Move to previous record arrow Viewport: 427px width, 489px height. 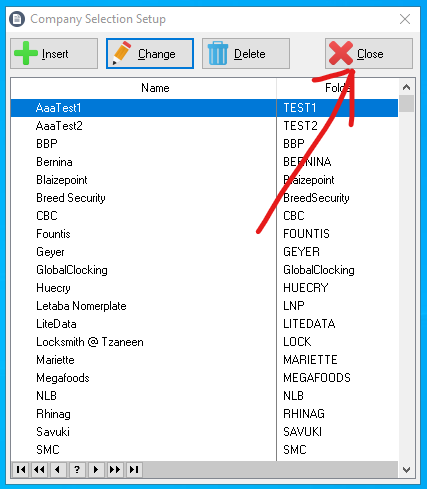click(x=58, y=470)
